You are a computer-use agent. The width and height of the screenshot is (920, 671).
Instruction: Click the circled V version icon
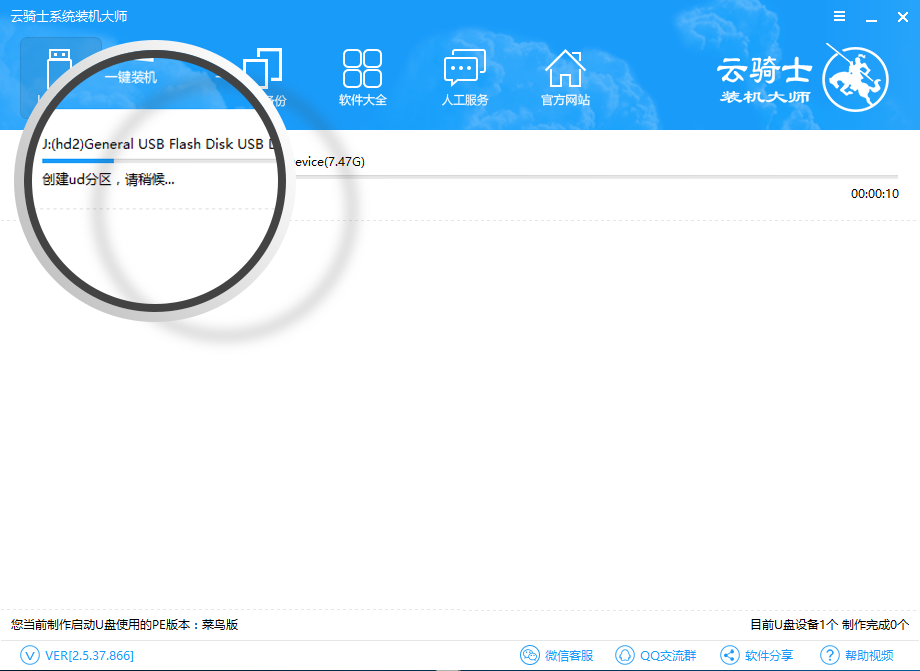[30, 655]
